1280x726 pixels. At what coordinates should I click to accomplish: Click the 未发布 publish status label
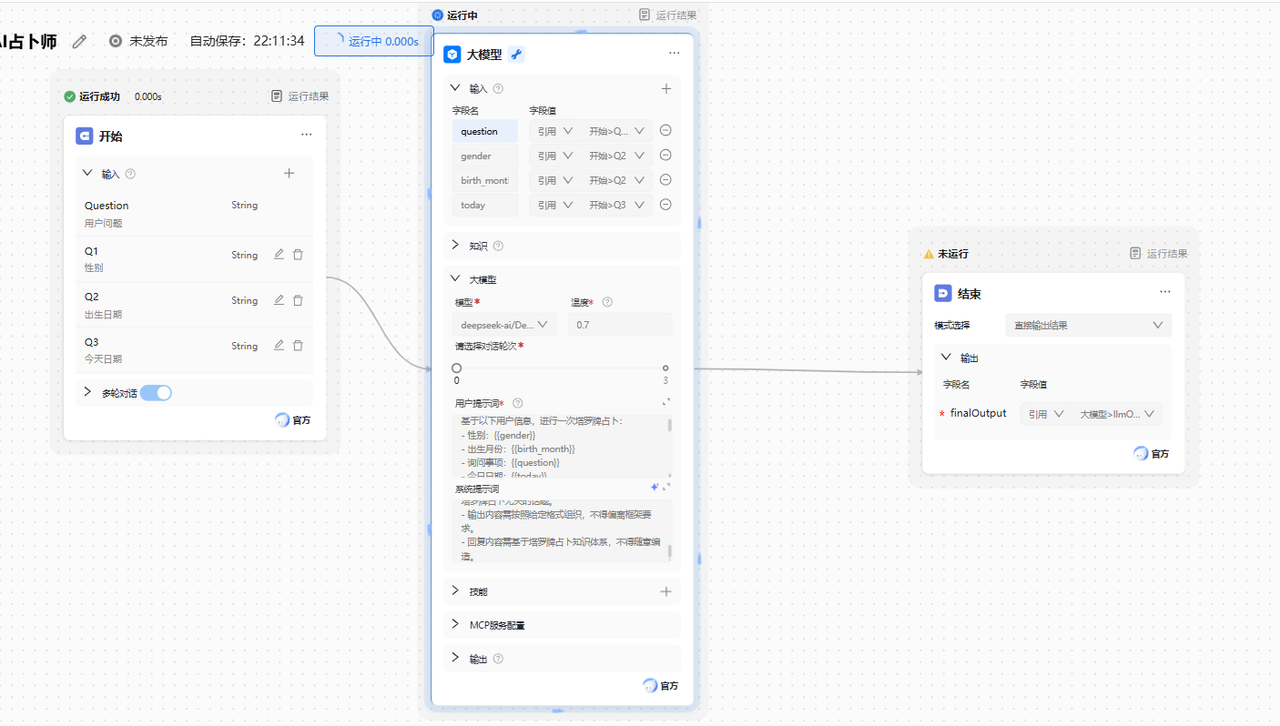click(x=138, y=41)
